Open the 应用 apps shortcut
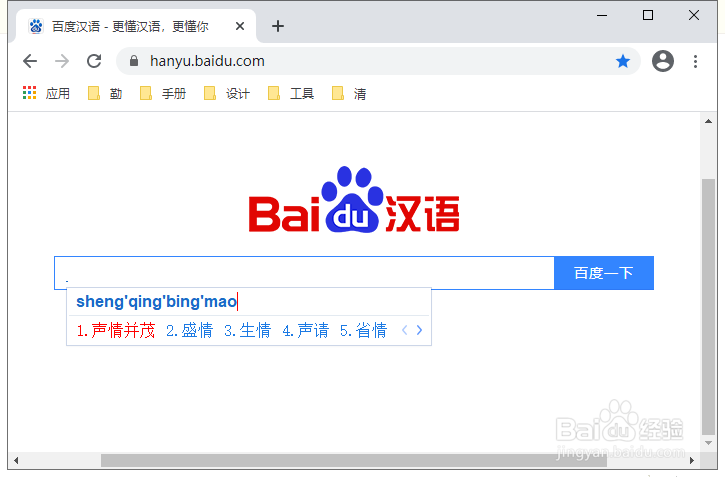This screenshot has width=725, height=477. pyautogui.click(x=46, y=93)
